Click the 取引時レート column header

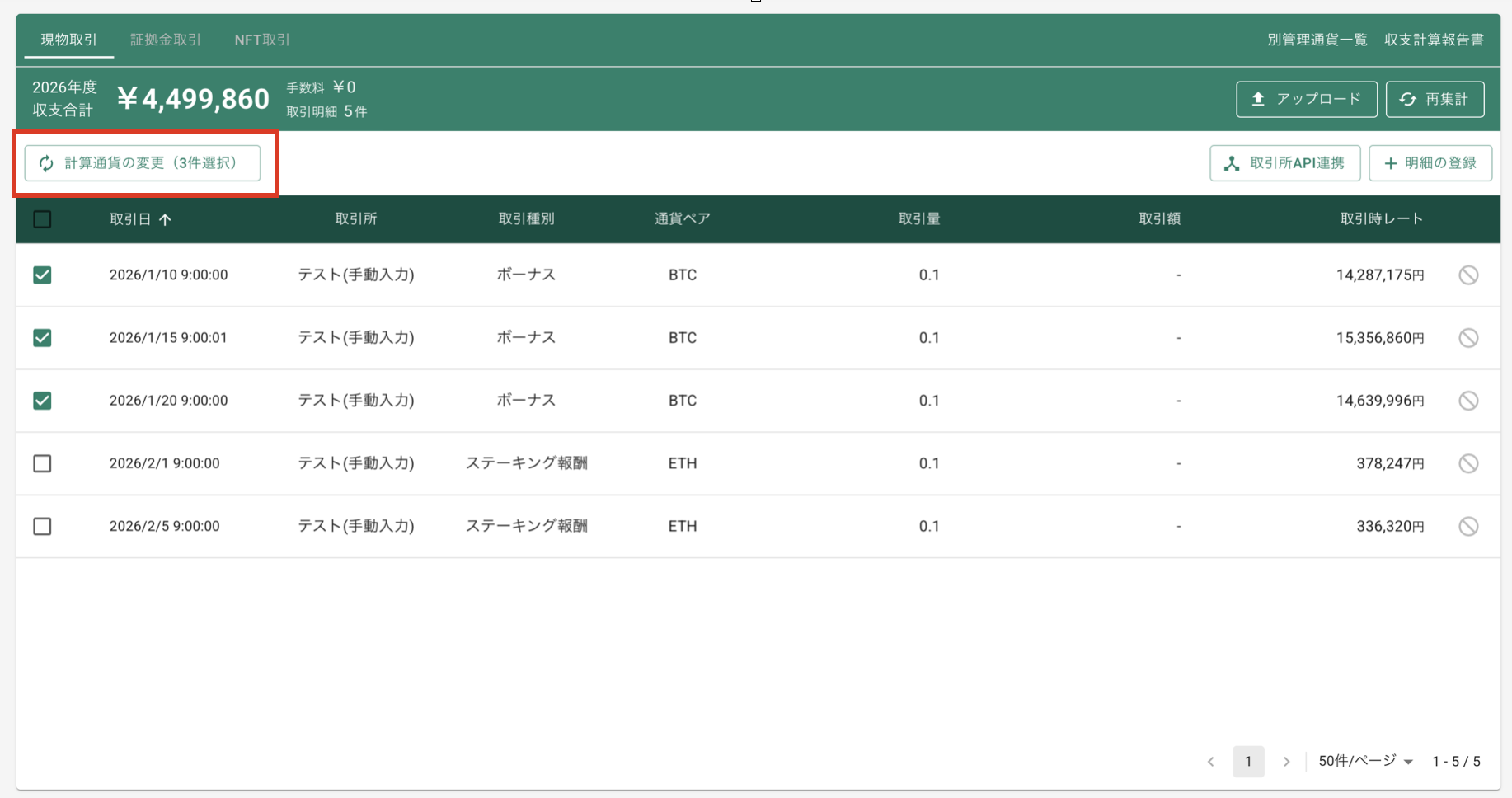[1382, 218]
